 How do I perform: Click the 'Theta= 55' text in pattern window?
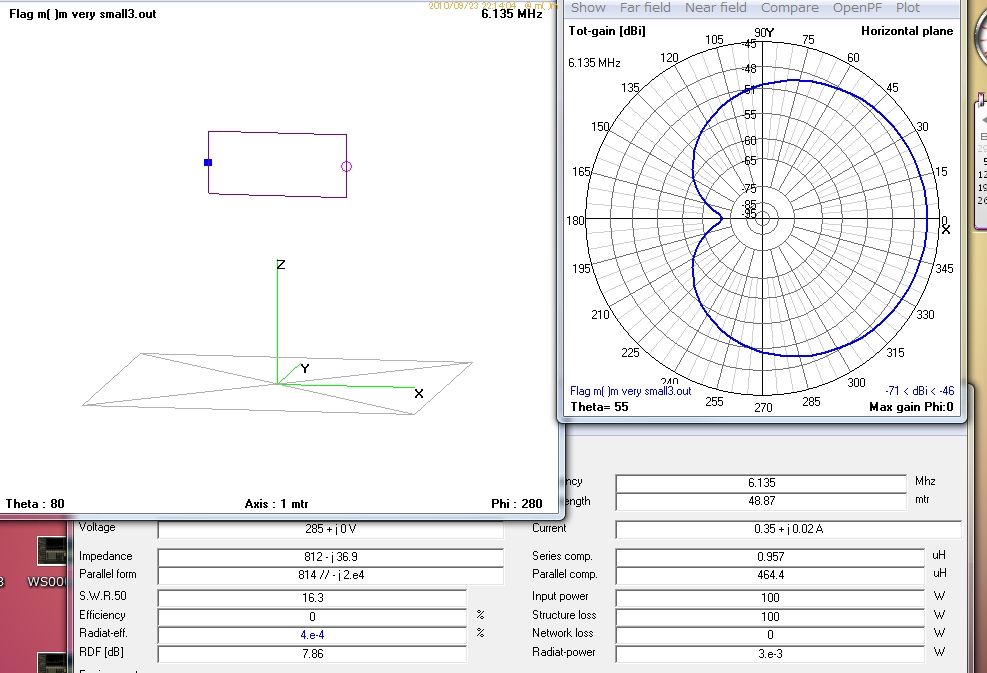point(599,407)
